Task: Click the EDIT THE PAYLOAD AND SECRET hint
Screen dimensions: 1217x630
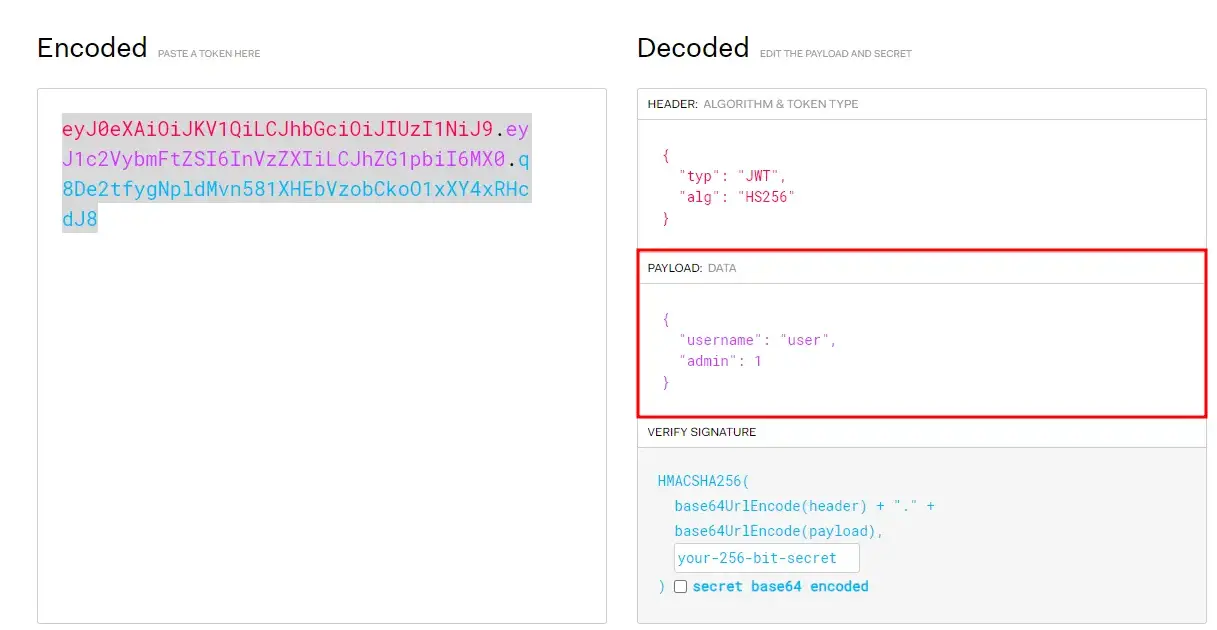Action: coord(836,53)
